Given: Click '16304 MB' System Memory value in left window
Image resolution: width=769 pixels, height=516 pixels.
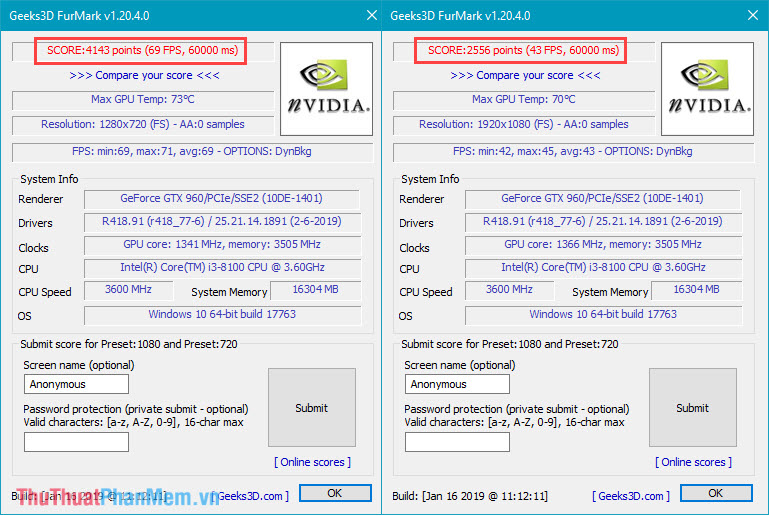Looking at the screenshot, I should (x=315, y=290).
